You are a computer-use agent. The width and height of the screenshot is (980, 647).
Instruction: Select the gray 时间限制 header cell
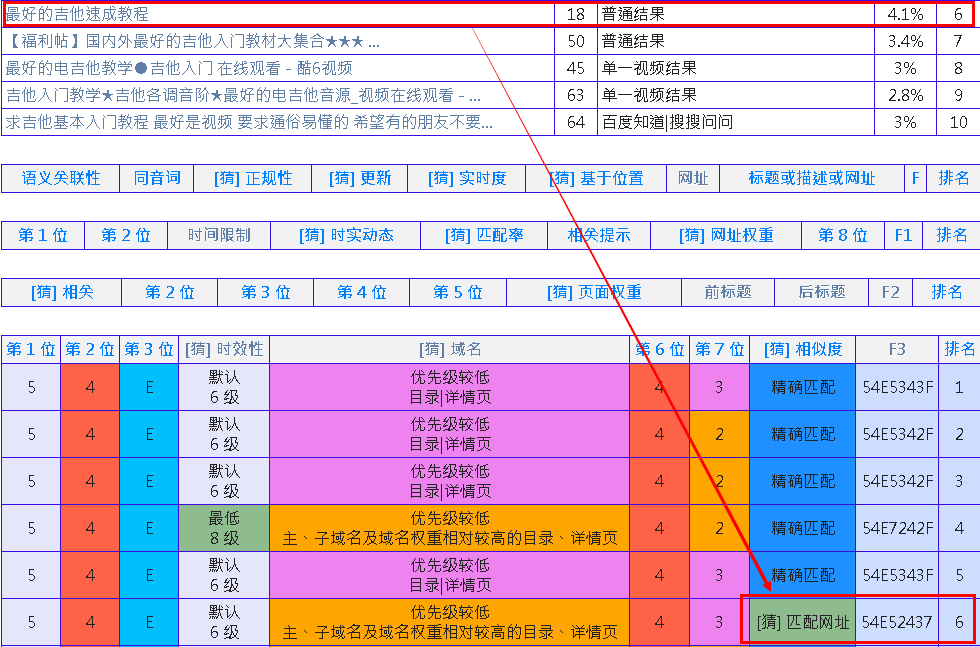pos(219,235)
